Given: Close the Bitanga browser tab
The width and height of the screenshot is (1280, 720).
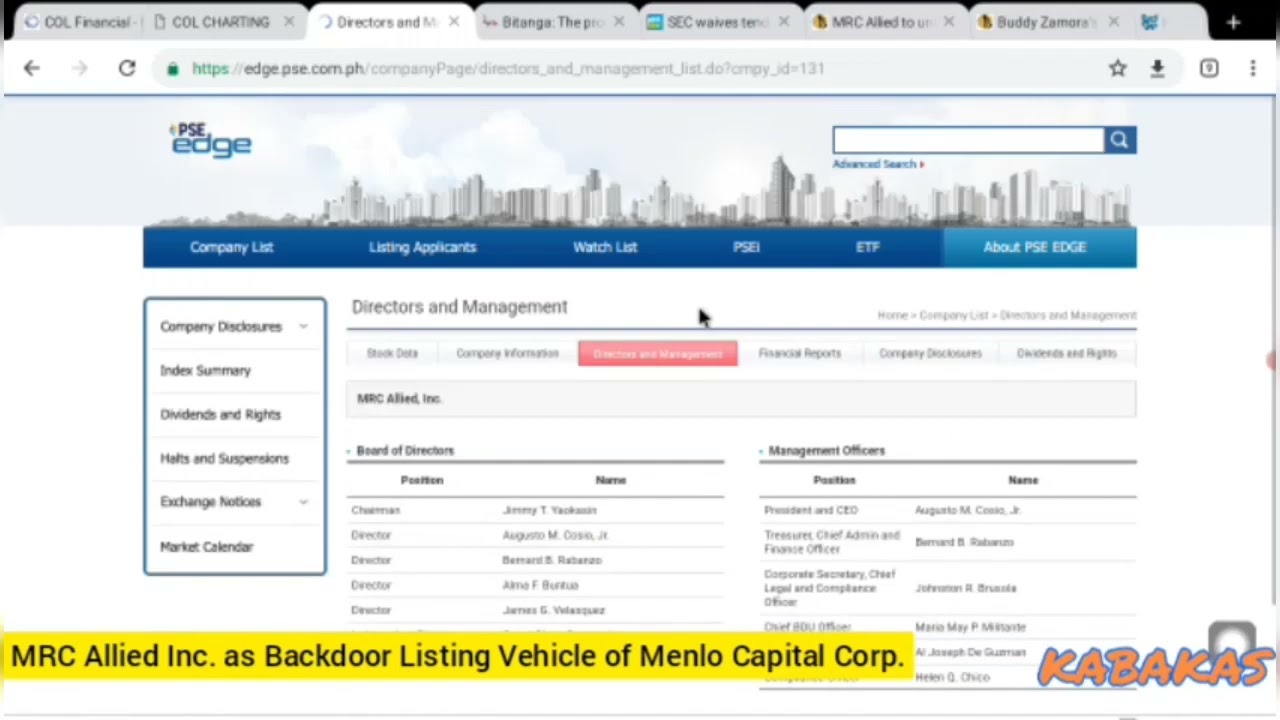Looking at the screenshot, I should (618, 22).
